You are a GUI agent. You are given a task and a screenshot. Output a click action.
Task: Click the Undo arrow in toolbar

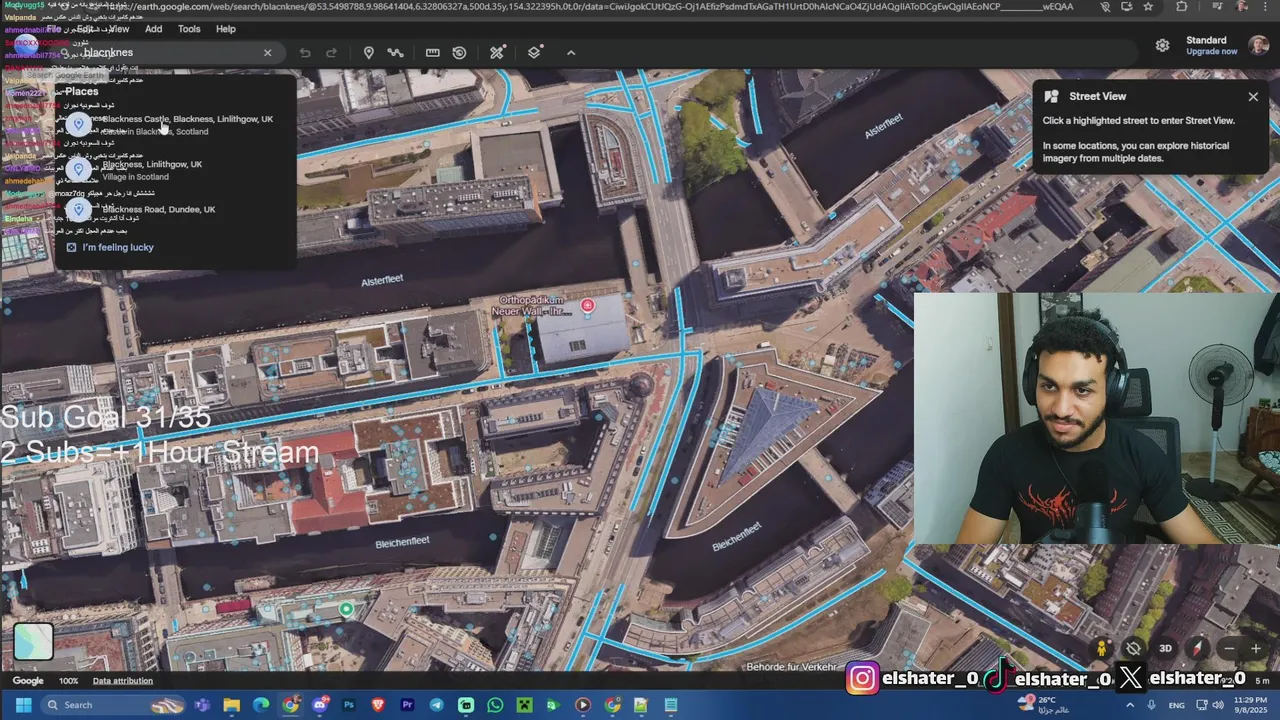coord(305,53)
